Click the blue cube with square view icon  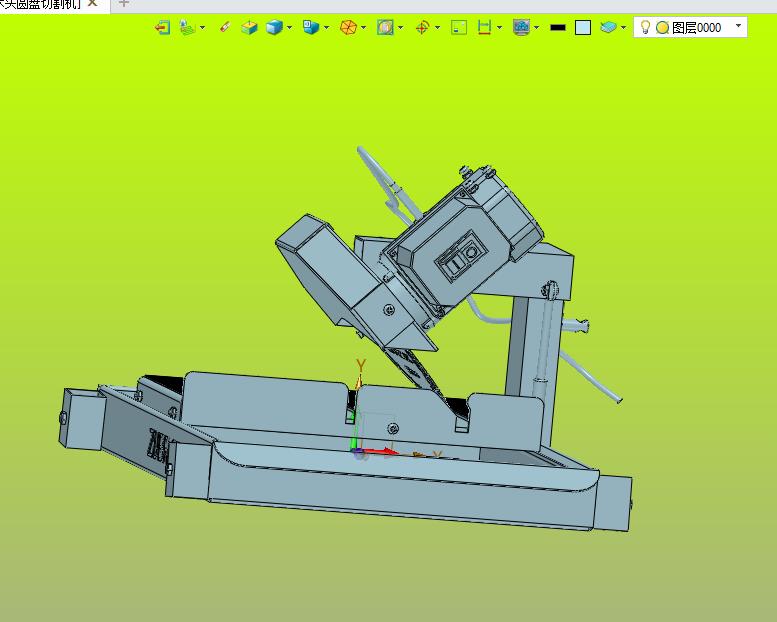311,27
